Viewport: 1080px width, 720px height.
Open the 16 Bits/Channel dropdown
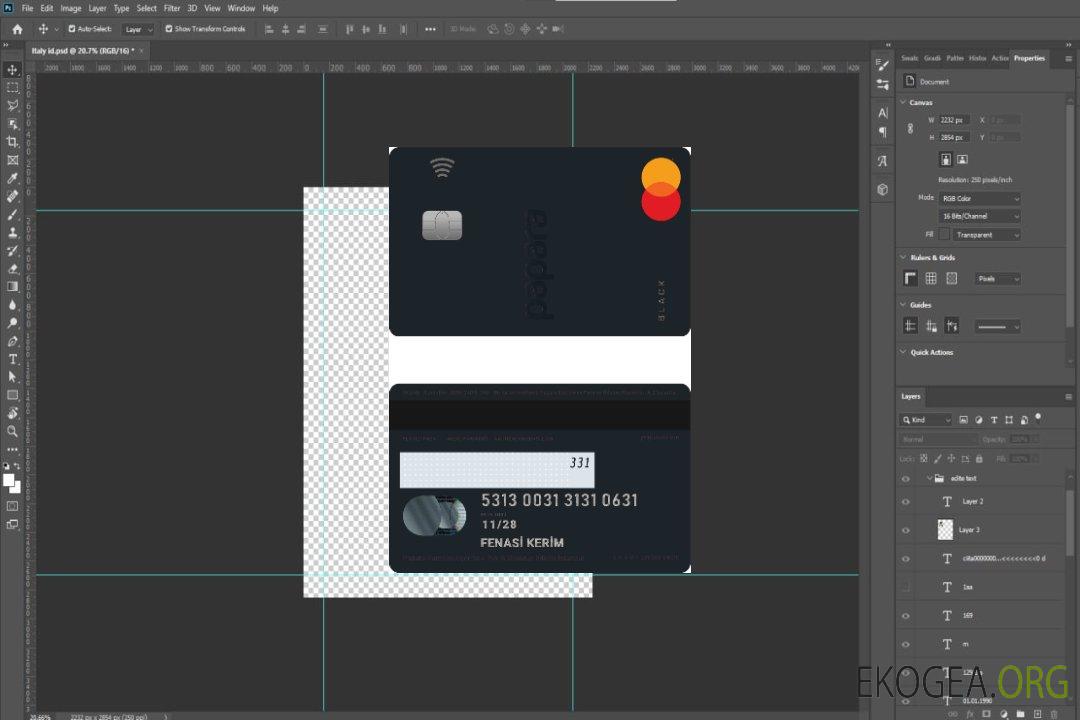point(979,216)
